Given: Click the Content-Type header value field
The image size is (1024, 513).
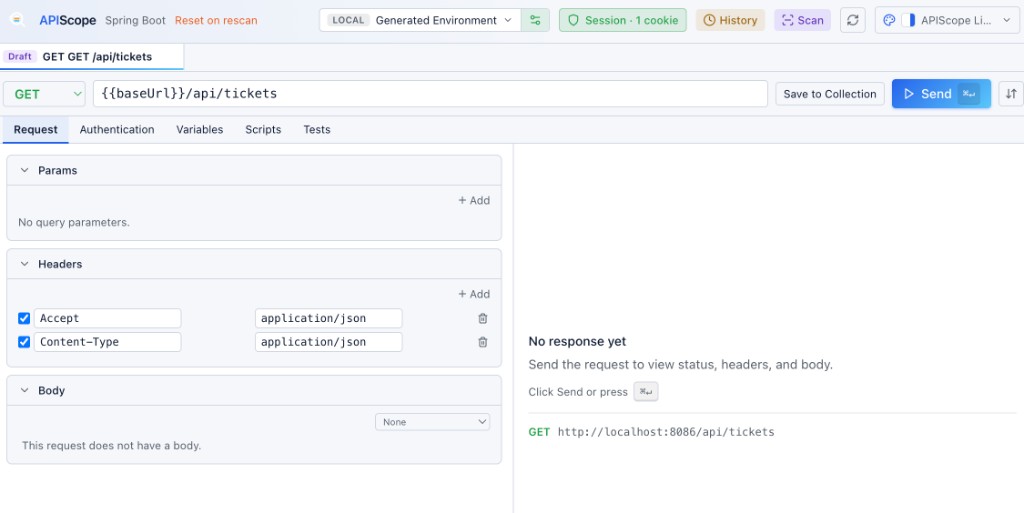Looking at the screenshot, I should coord(328,342).
